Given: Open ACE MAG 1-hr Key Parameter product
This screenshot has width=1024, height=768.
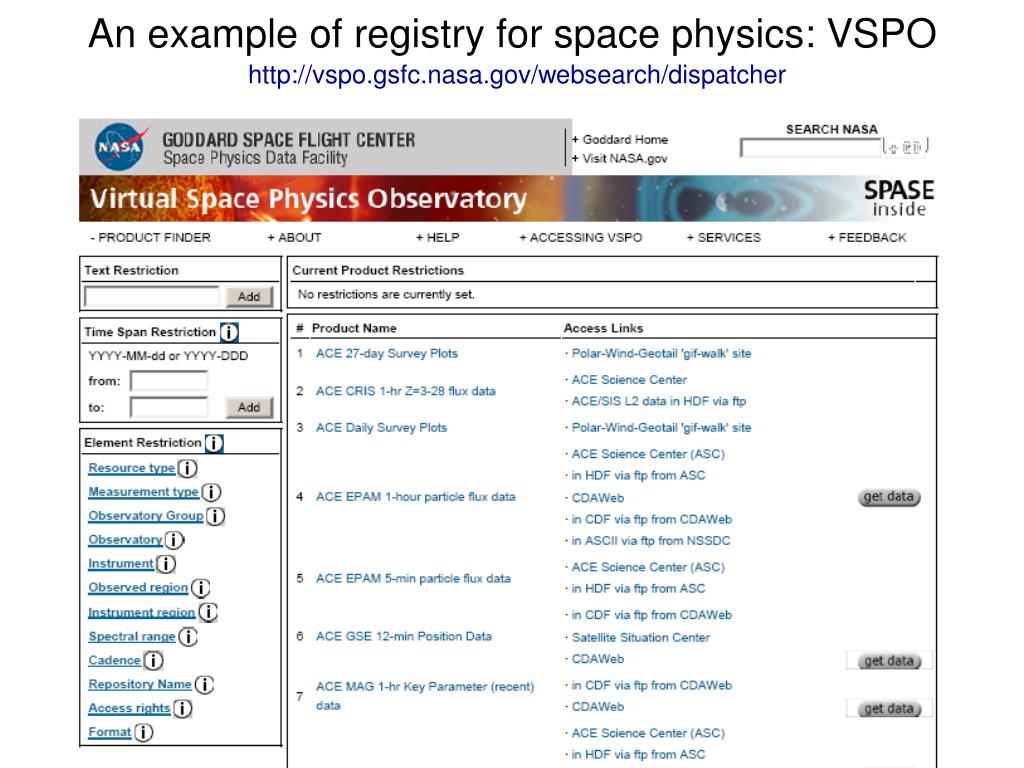Looking at the screenshot, I should point(424,696).
